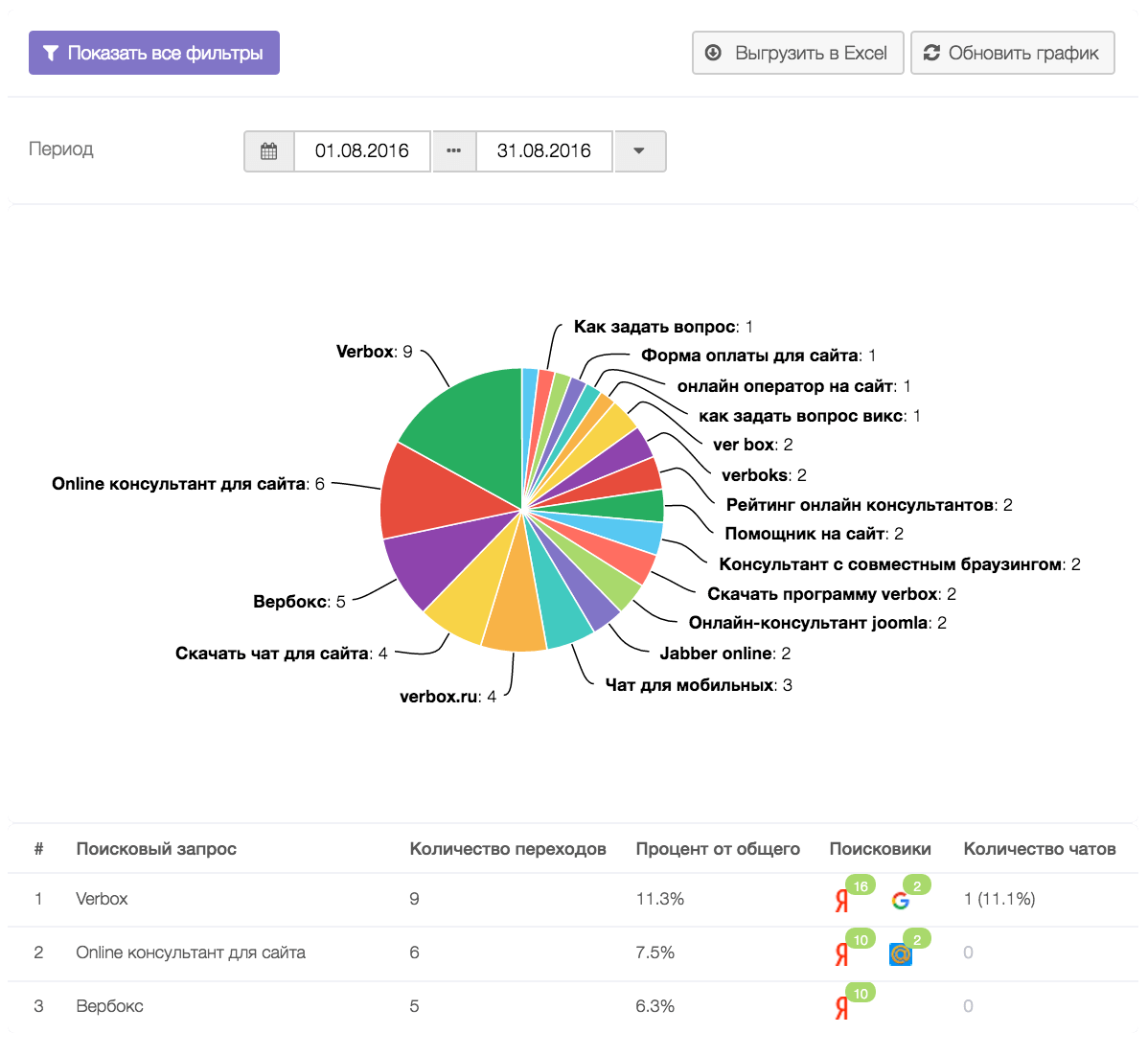Click the Yandex icon in the Вербокс row

(841, 1008)
